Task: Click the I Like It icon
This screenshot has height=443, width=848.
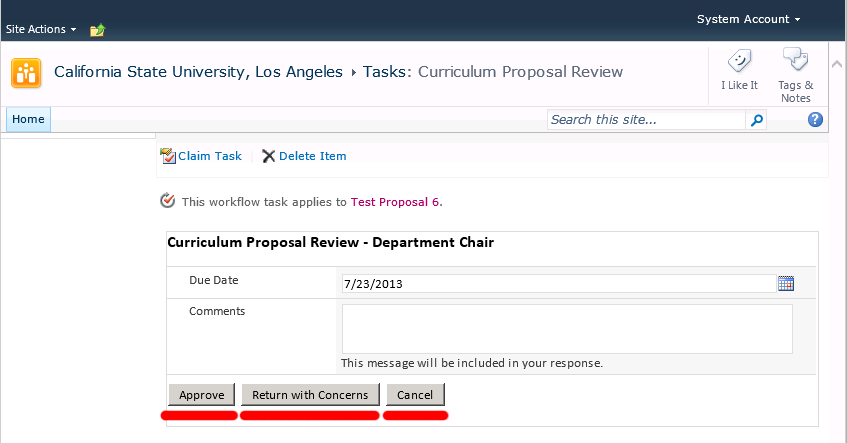Action: coord(739,62)
